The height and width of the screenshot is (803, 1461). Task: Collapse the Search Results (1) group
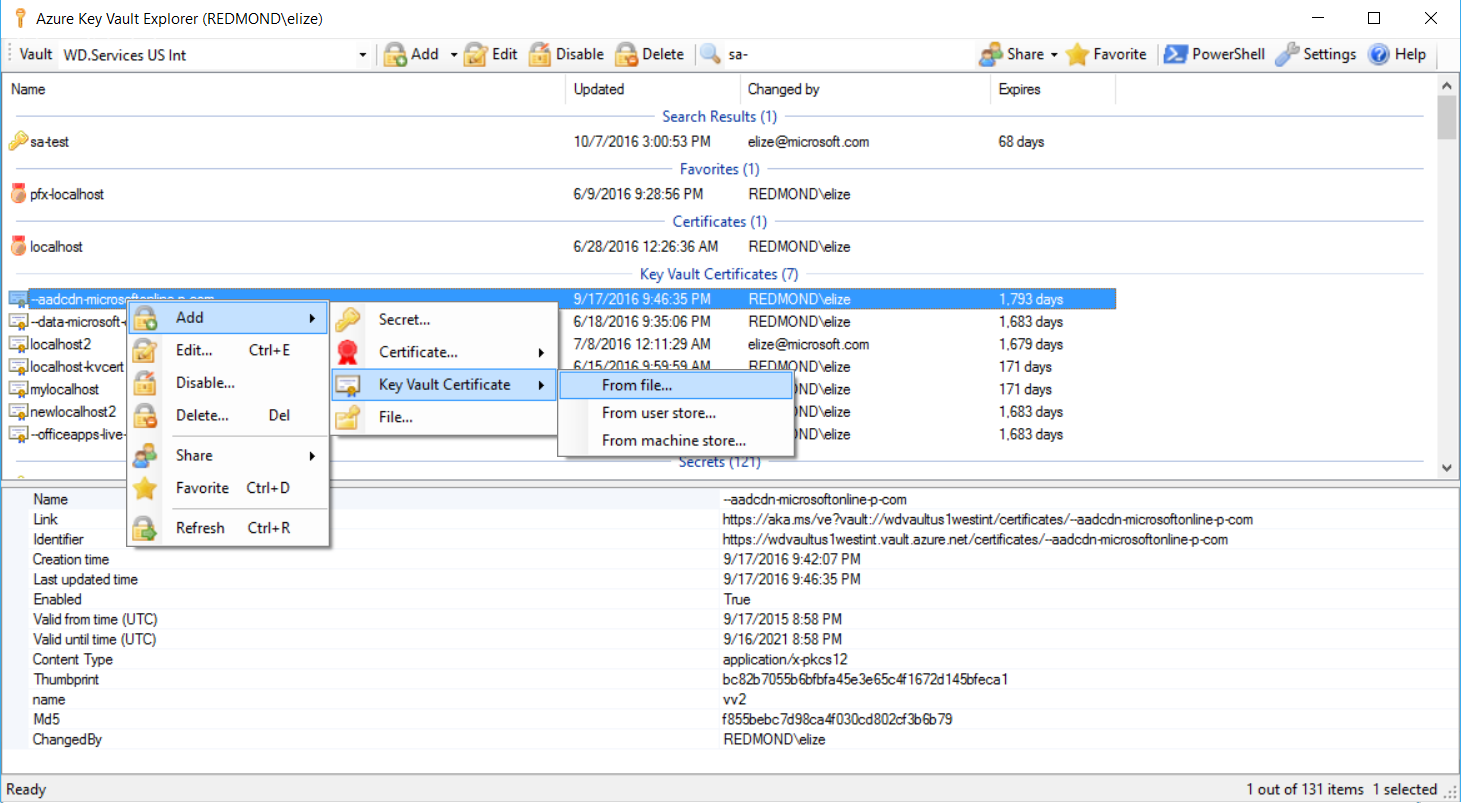point(719,116)
